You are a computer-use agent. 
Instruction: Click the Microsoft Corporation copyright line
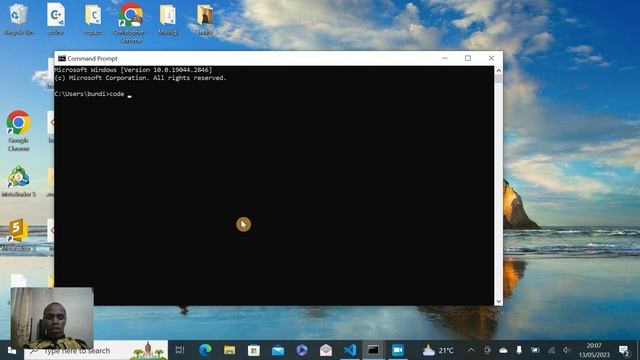coord(140,78)
